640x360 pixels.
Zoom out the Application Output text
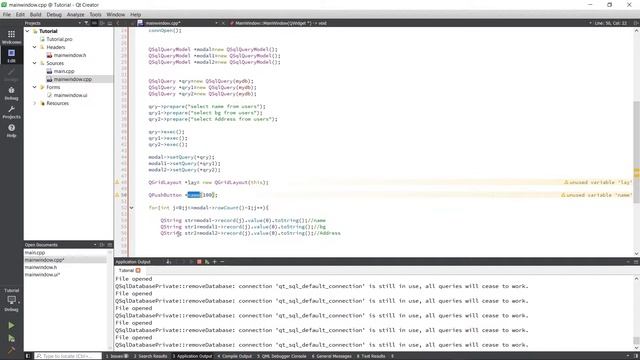point(222,262)
